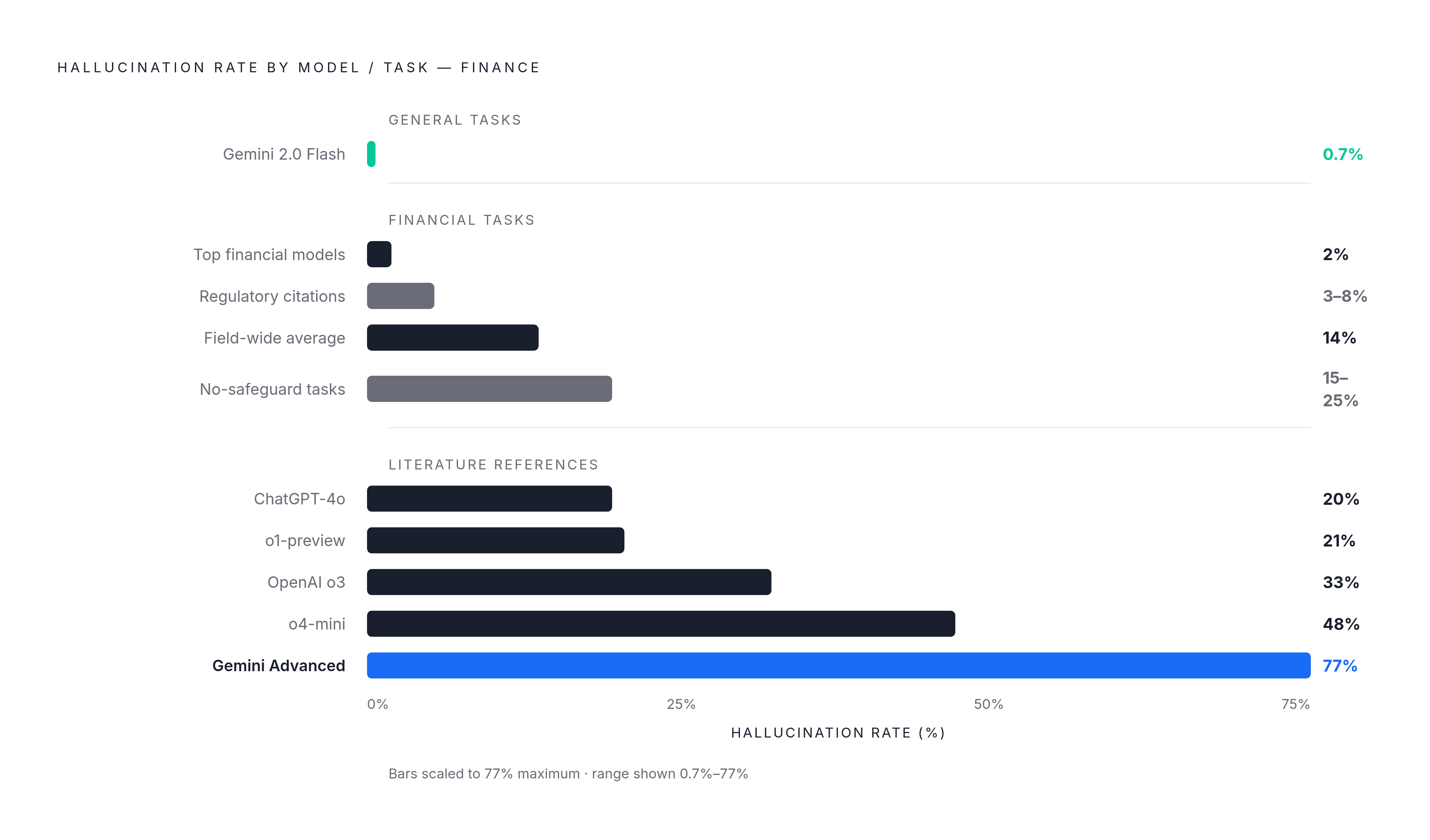Click the ChatGPT-4o bar
Image resolution: width=1430 pixels, height=840 pixels.
(490, 499)
